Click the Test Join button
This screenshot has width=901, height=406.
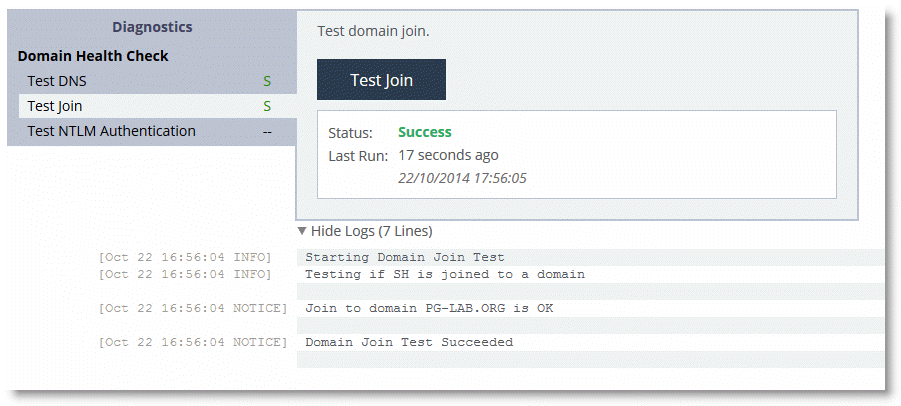(x=381, y=79)
